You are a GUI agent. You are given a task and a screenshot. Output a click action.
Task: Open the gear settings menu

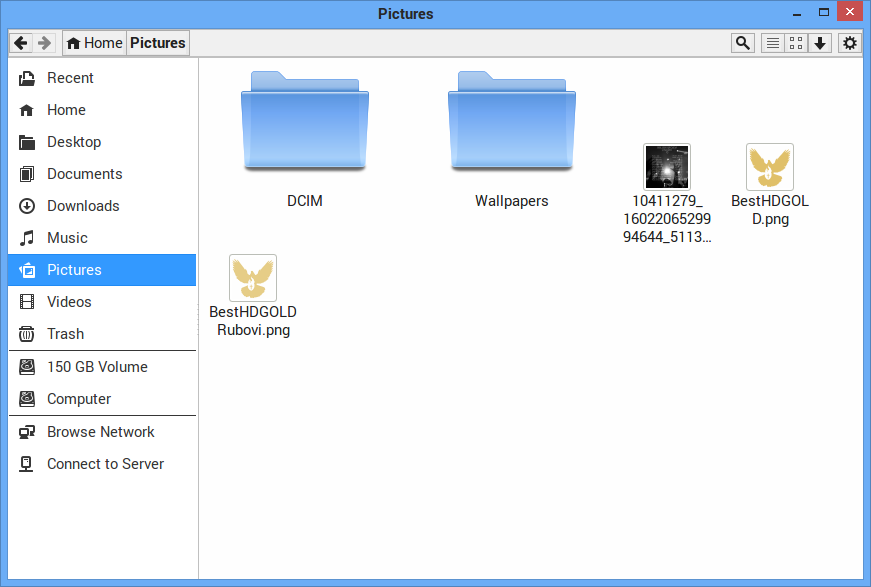point(849,43)
